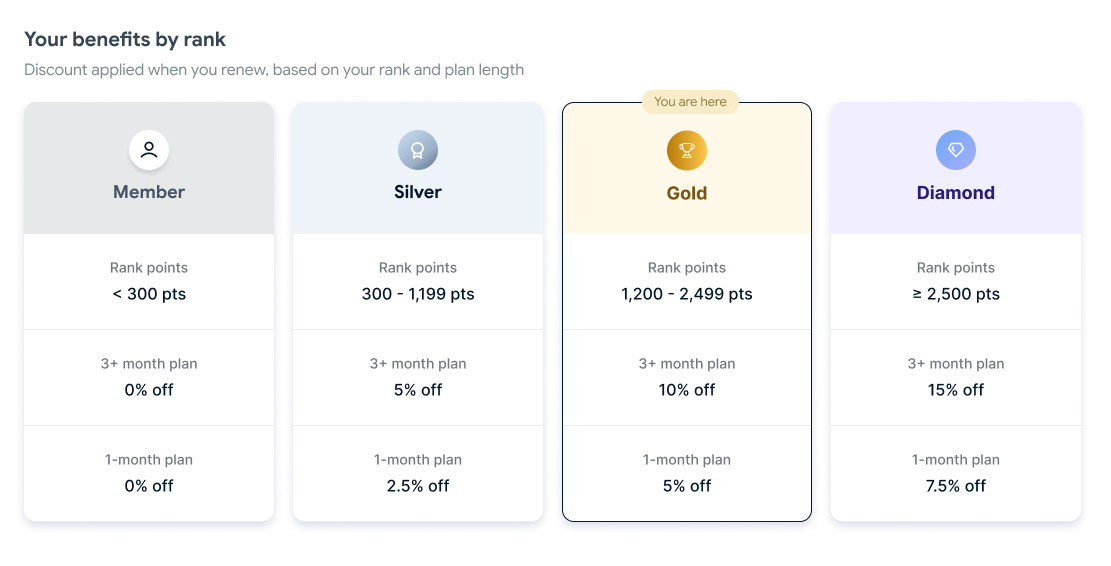Click Diamond's 7.5% off 1-month discount

[956, 486]
